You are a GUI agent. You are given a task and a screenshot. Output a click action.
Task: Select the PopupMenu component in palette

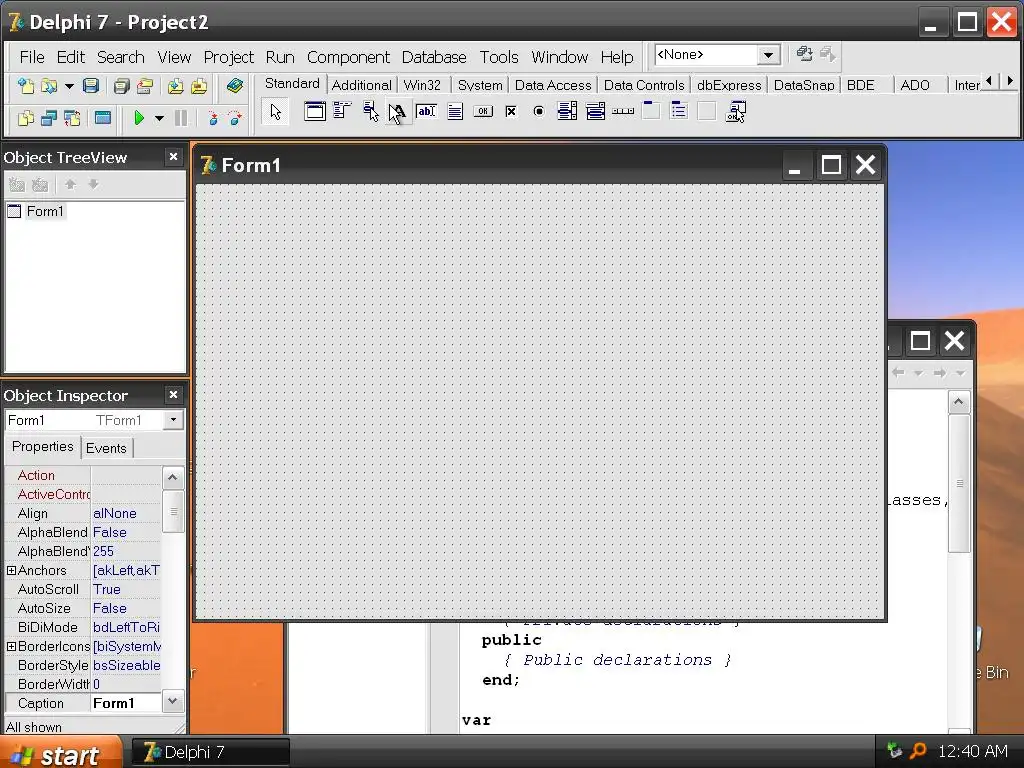coord(370,112)
